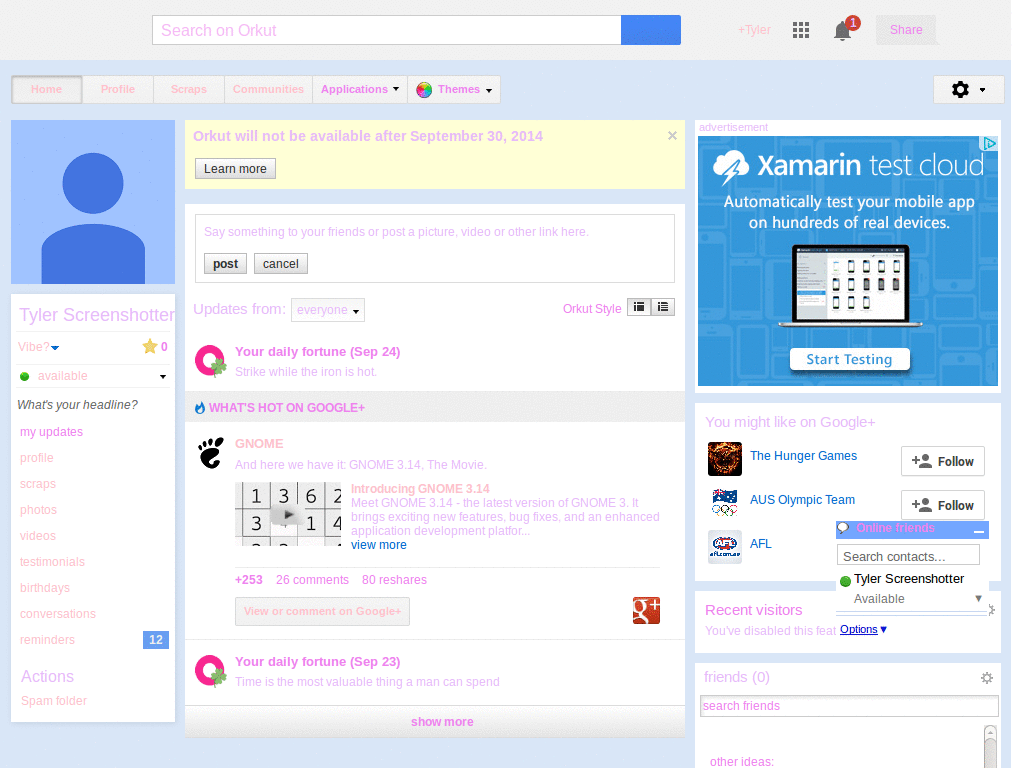Click the fire icon next to What's Hot
Screen dimensions: 1024x768
[x=200, y=408]
